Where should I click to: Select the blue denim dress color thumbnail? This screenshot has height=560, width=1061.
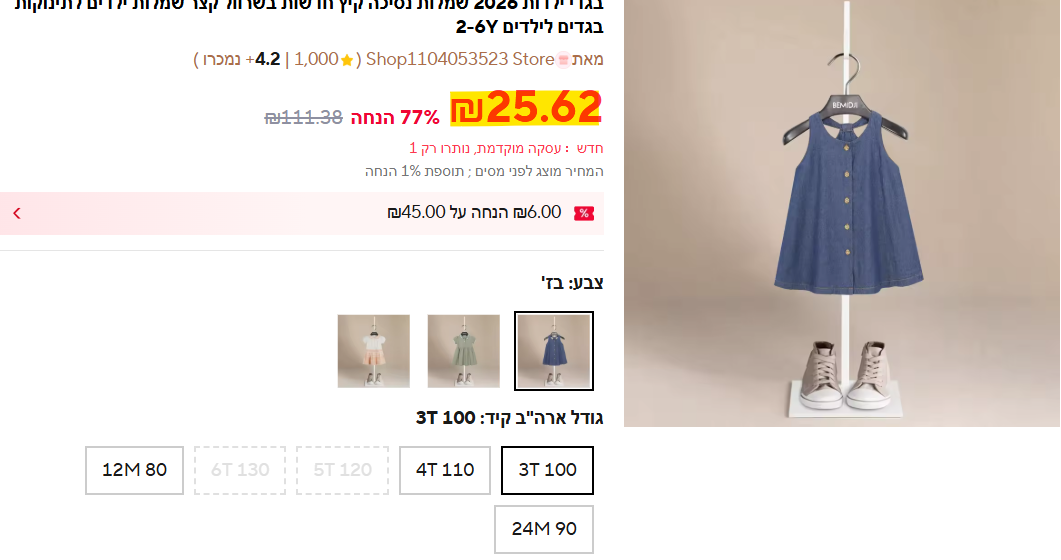coord(554,351)
